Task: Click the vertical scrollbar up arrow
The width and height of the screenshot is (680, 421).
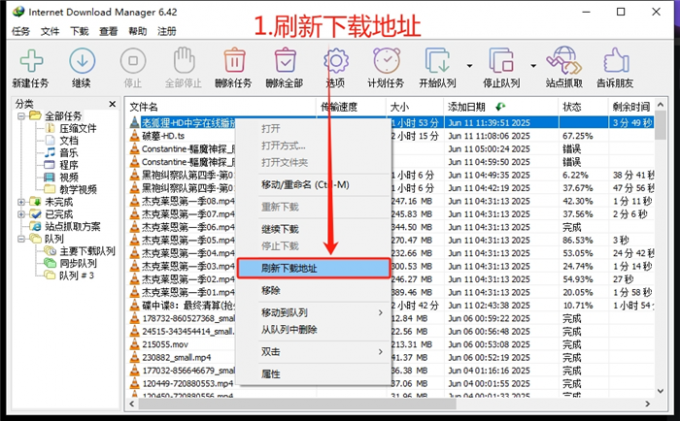Action: [x=660, y=104]
